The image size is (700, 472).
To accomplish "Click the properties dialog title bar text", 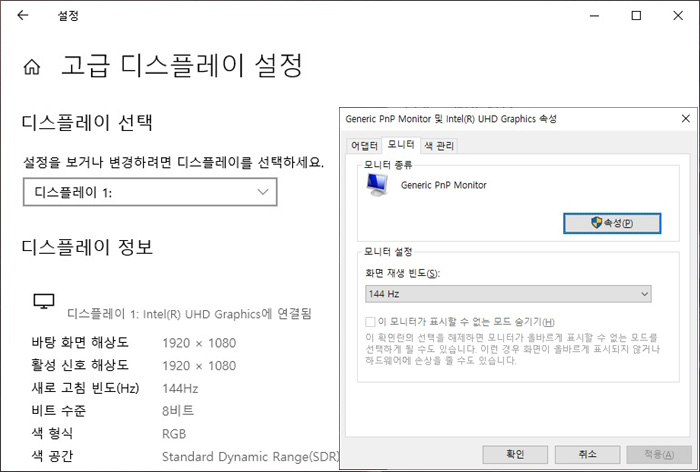I will point(451,119).
